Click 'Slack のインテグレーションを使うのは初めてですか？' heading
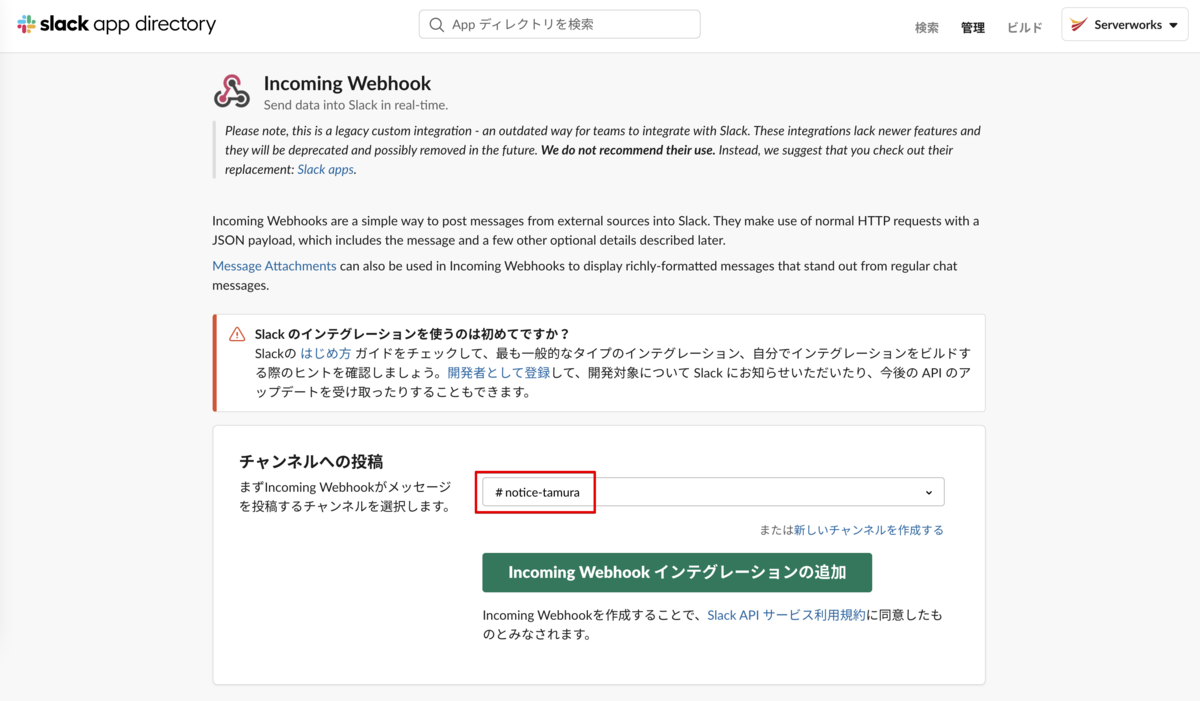This screenshot has height=701, width=1200. 412,334
